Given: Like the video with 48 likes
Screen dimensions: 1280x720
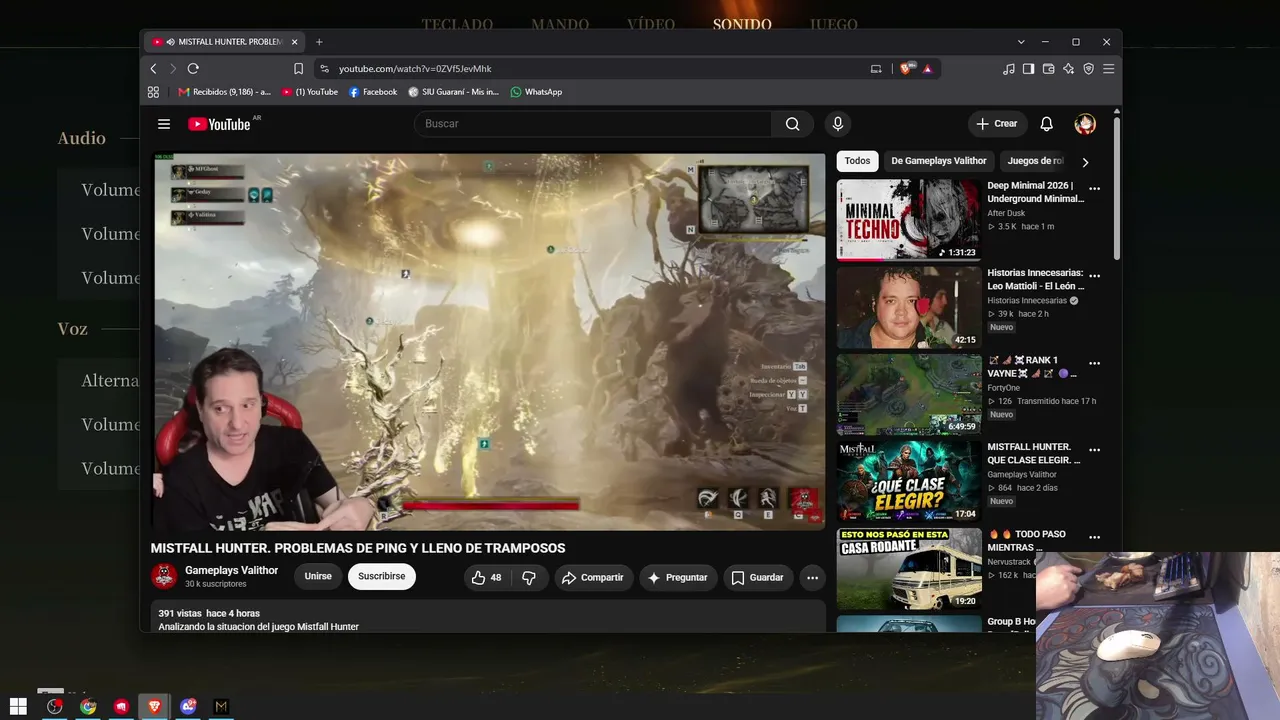Looking at the screenshot, I should (487, 577).
